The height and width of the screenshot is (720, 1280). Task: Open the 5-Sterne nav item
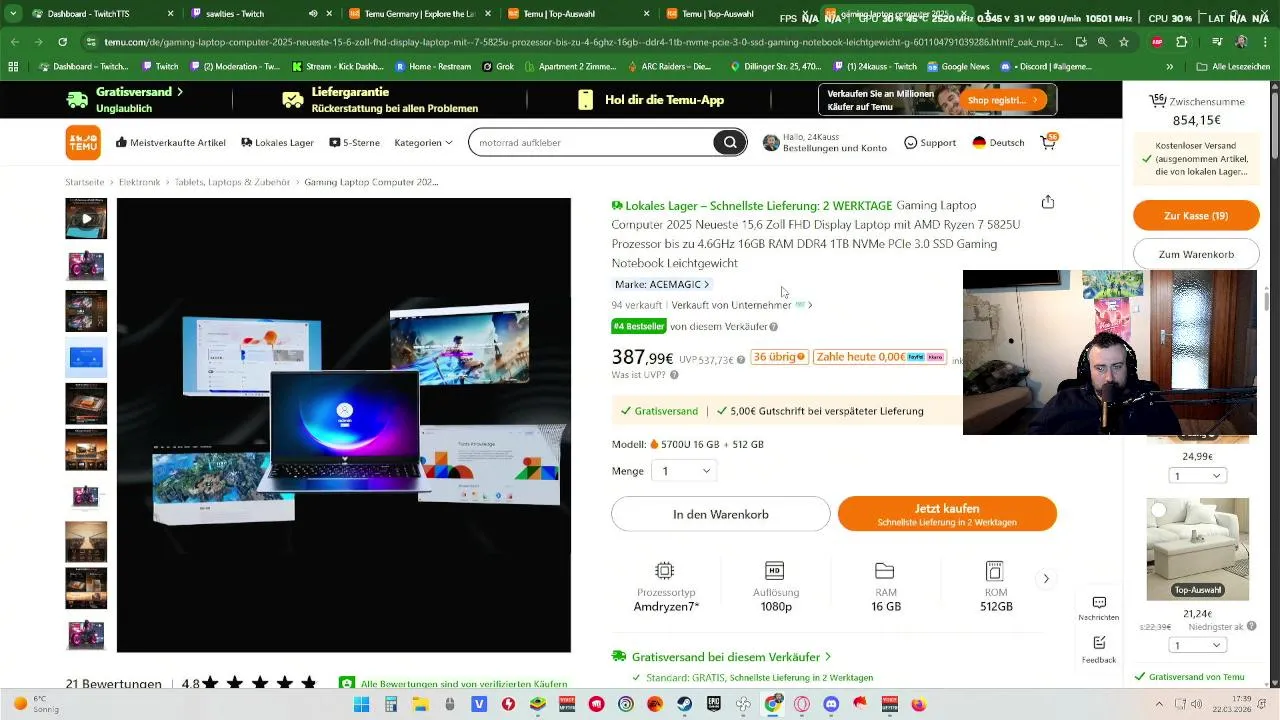pos(355,142)
